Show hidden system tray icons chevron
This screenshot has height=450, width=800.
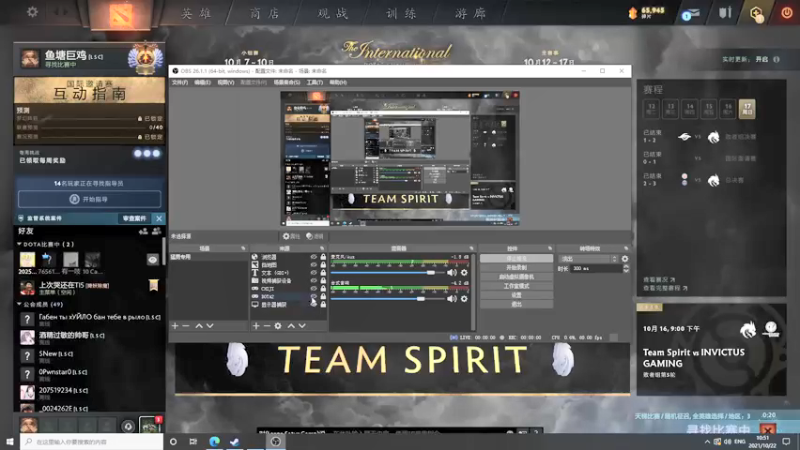click(x=707, y=442)
